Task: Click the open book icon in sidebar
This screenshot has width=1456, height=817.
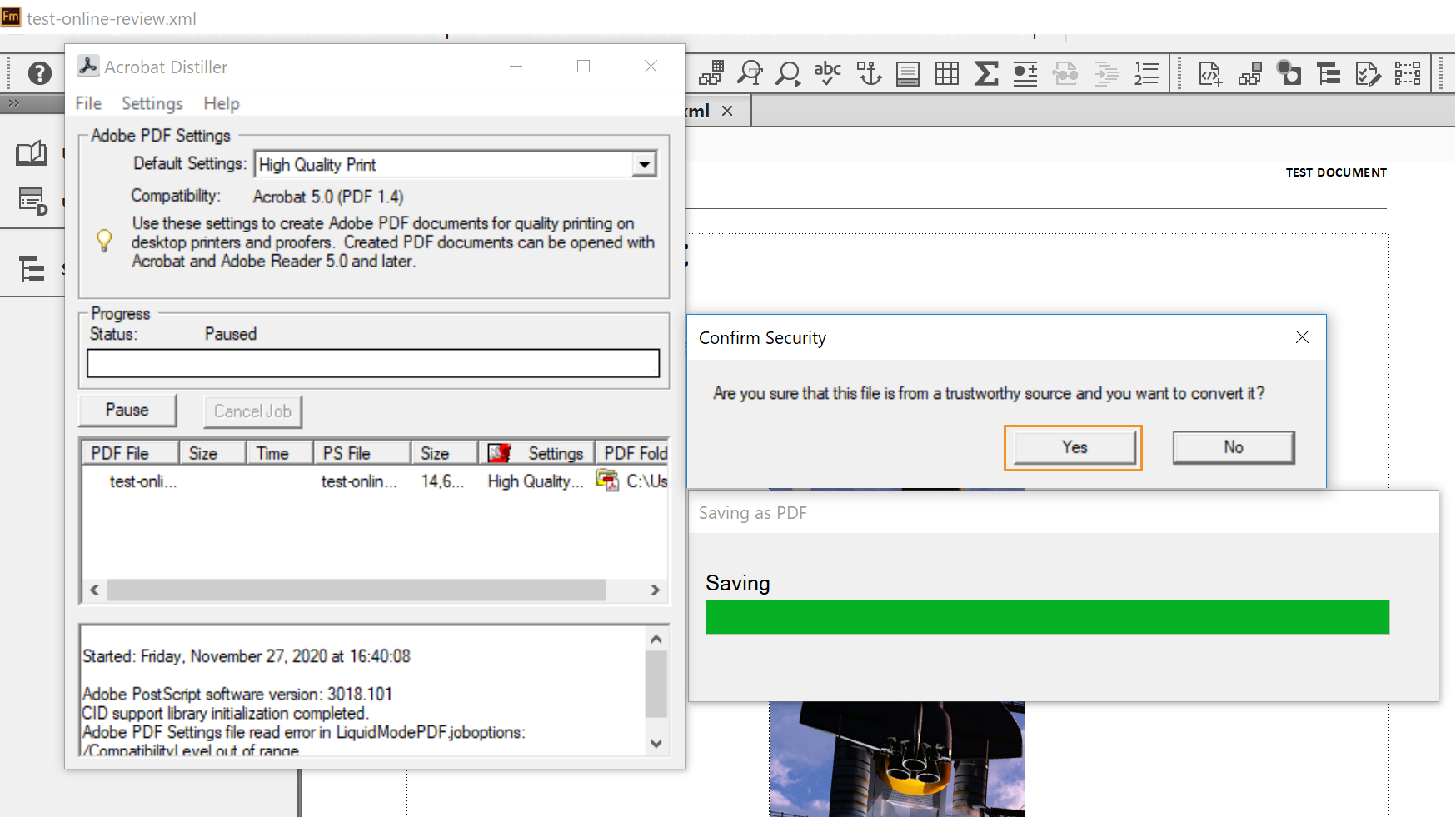Action: (x=32, y=153)
